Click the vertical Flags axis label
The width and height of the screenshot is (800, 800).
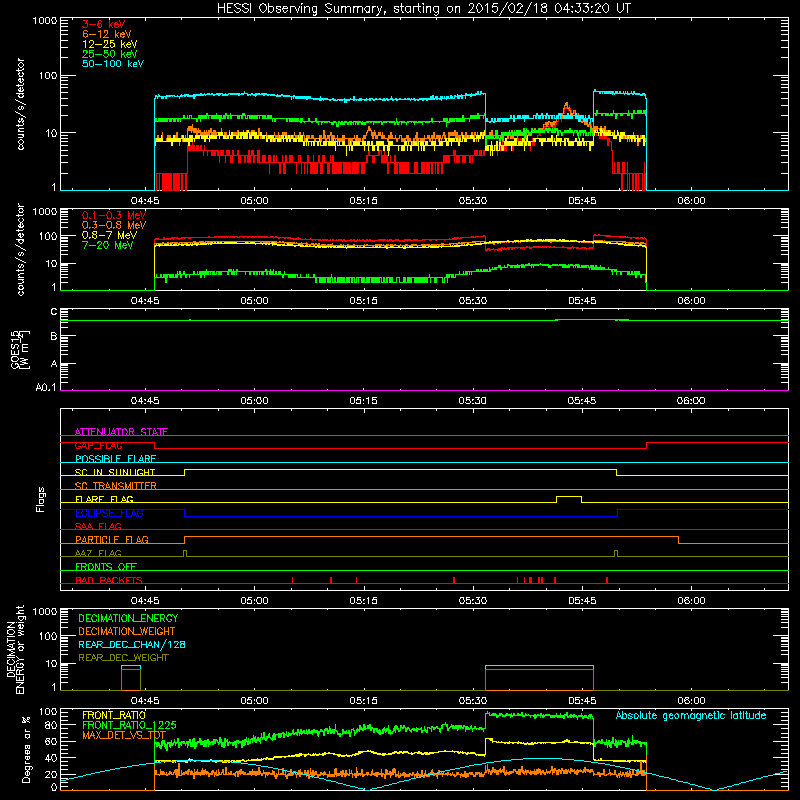coord(41,499)
